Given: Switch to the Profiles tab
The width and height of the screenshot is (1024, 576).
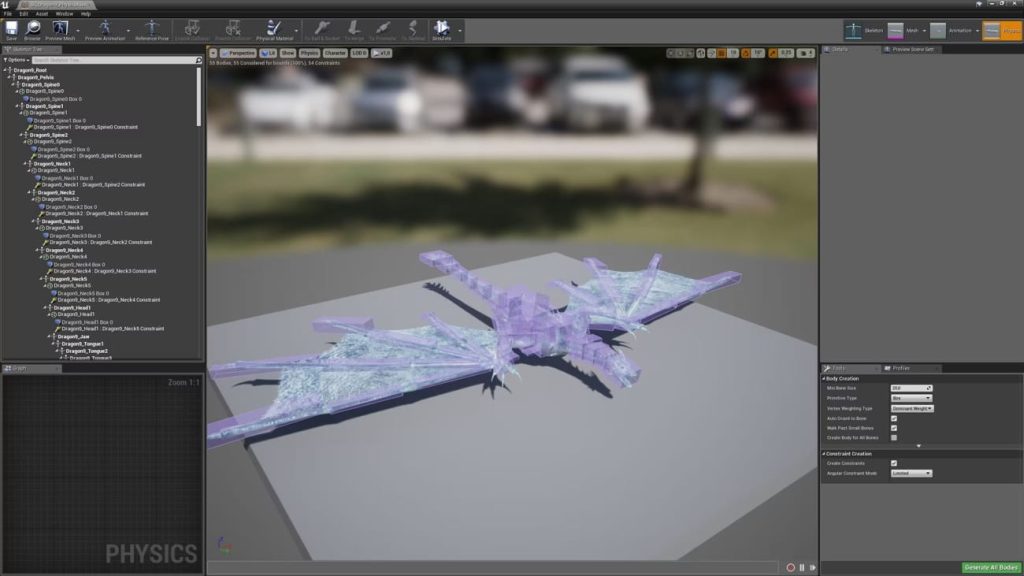Looking at the screenshot, I should point(900,368).
